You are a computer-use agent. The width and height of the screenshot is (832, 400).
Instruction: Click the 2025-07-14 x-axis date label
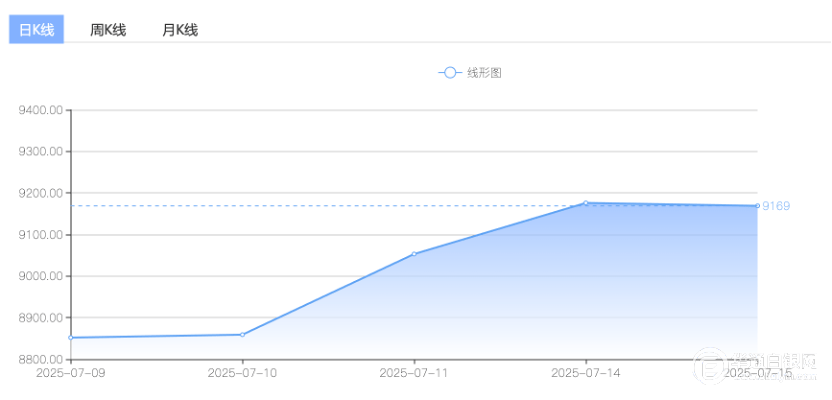click(x=585, y=373)
